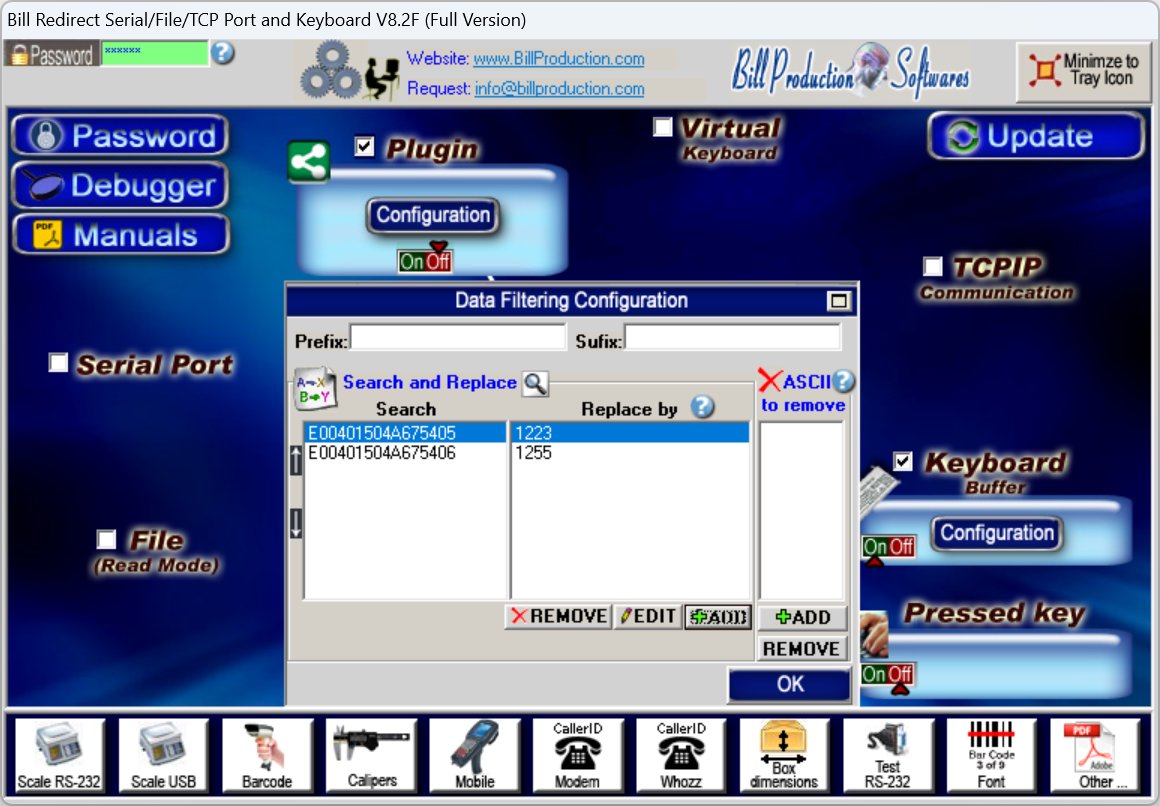Open the Barcode scanner icon

coord(267,755)
